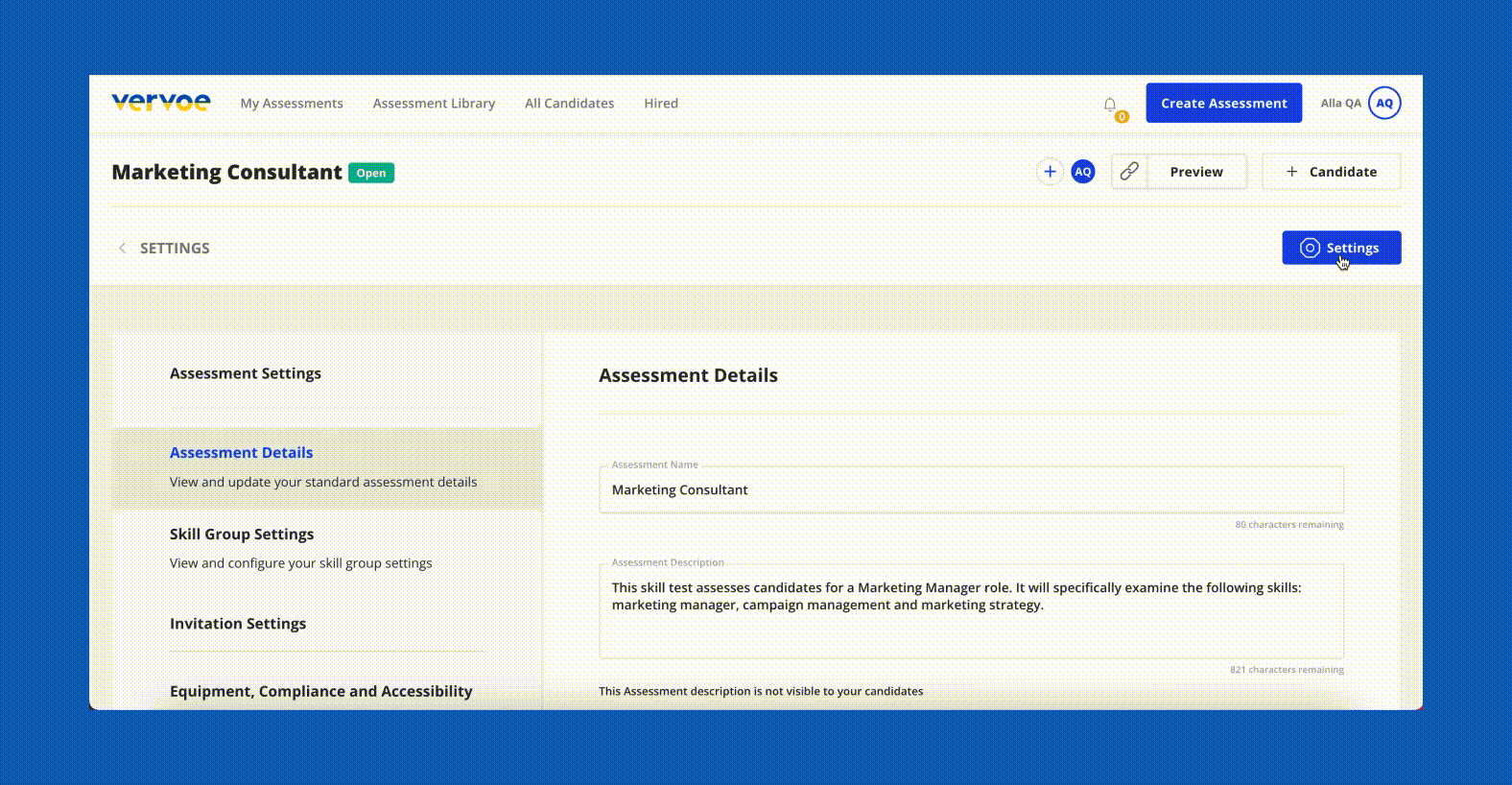Click the '821 characters remaining' counter
1512x785 pixels.
[x=1287, y=670]
